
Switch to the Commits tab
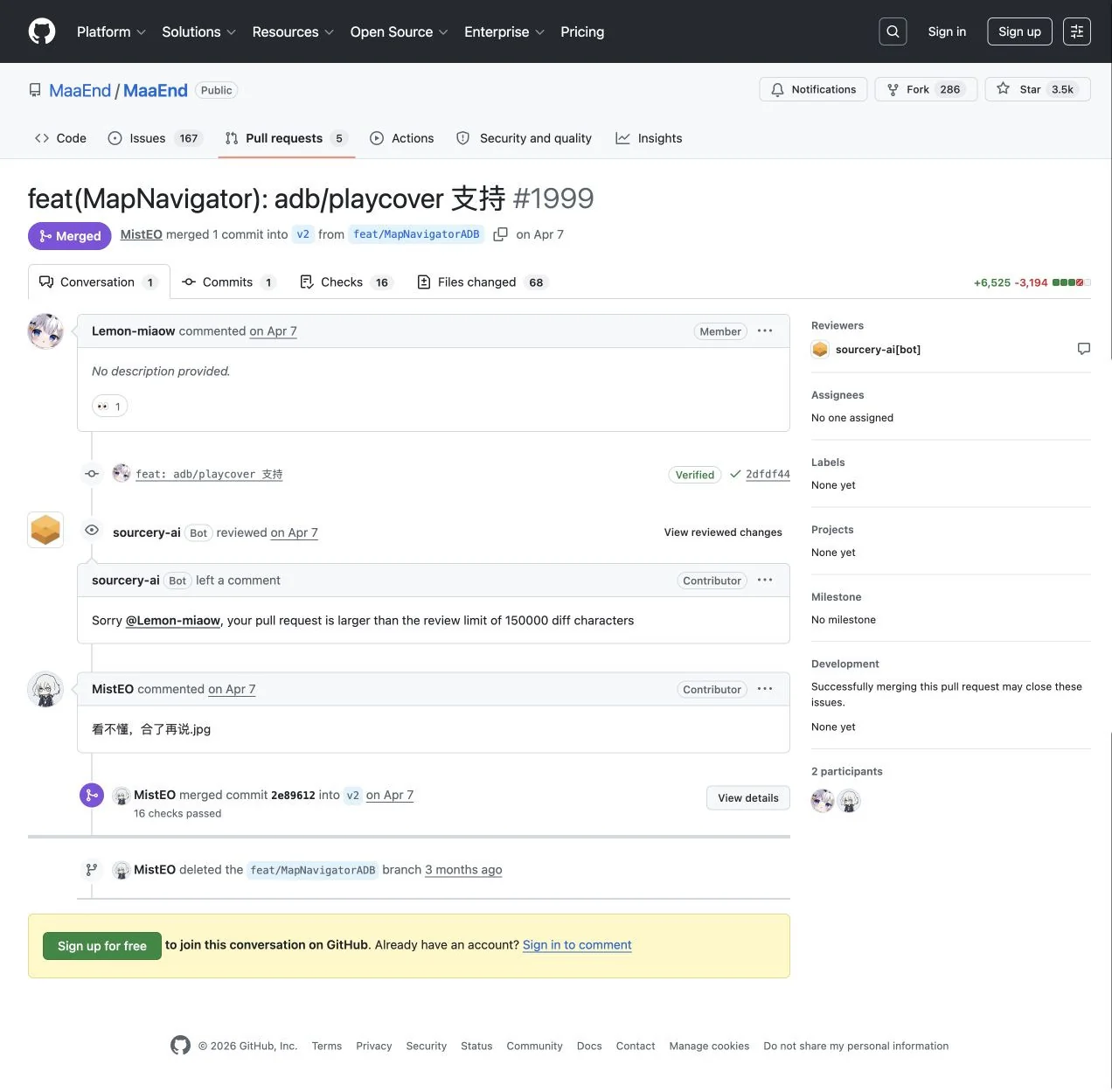[x=229, y=282]
